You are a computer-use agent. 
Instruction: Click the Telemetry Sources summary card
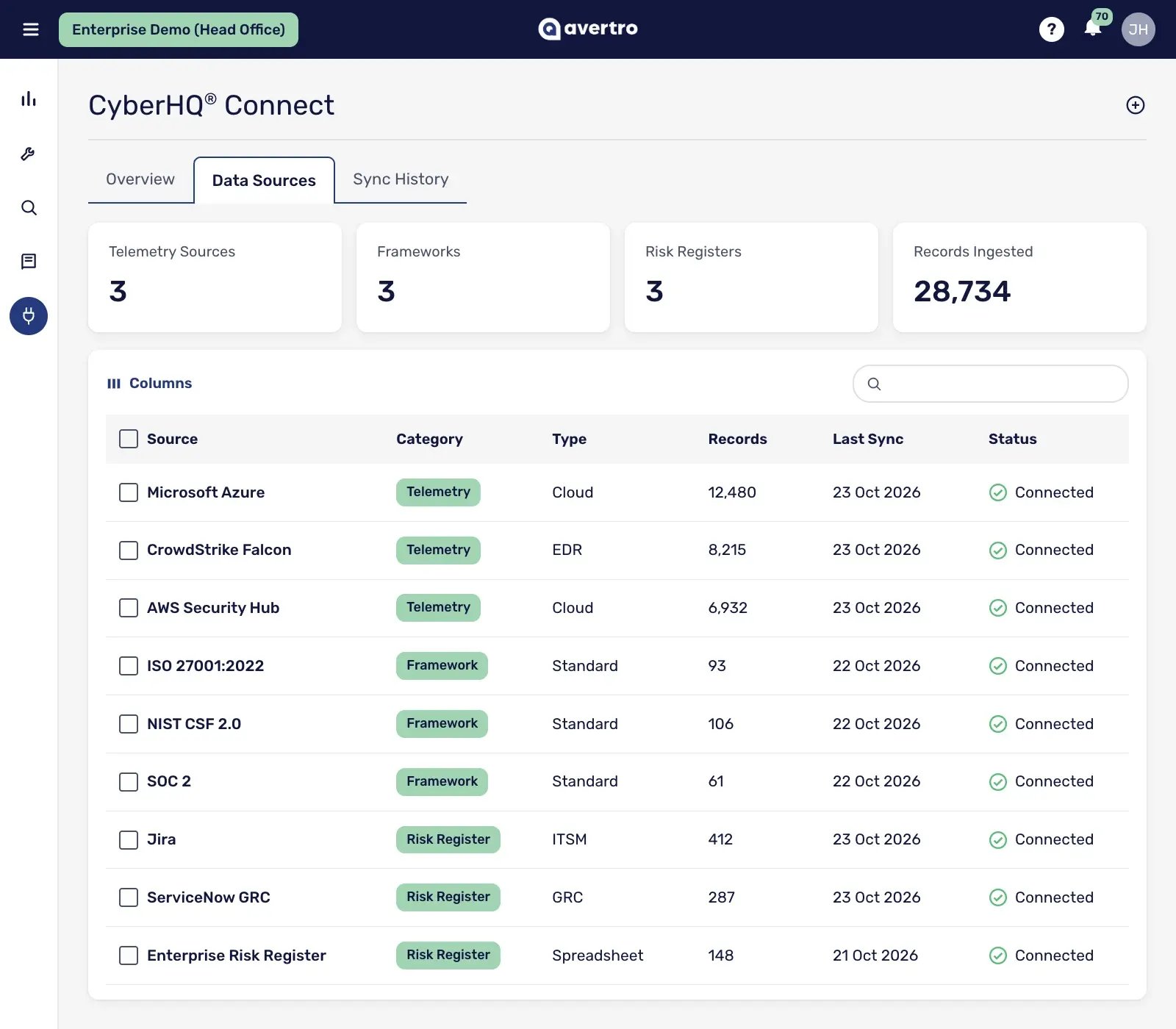[x=215, y=278]
